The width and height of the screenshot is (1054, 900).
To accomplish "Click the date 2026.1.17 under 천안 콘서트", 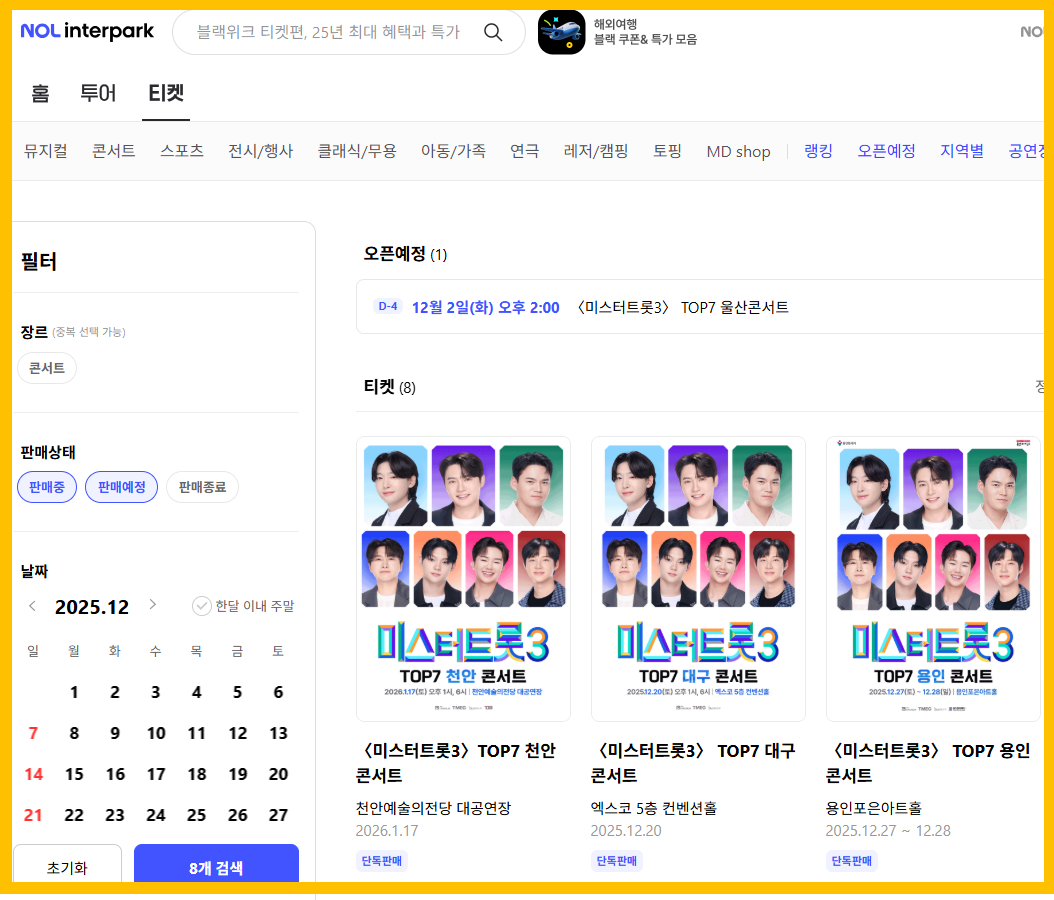I will coord(387,831).
